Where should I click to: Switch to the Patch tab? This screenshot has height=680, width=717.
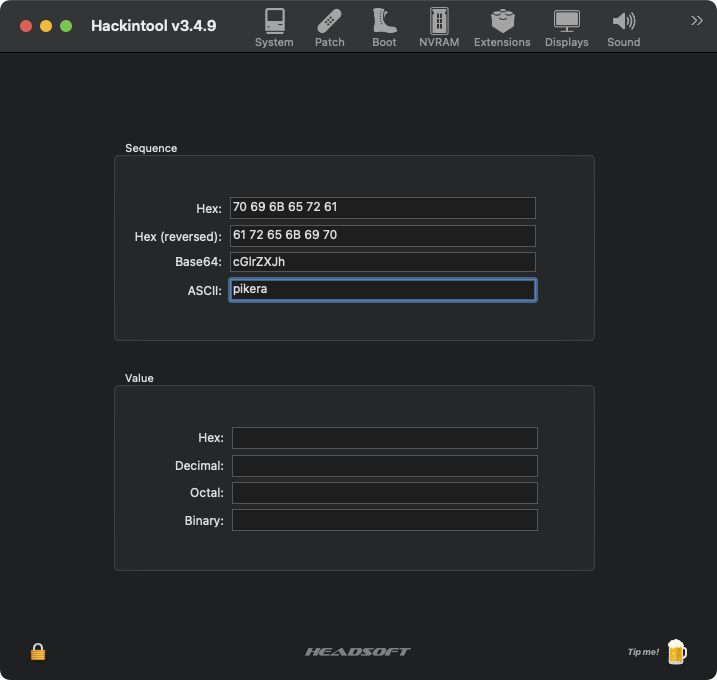point(329,28)
